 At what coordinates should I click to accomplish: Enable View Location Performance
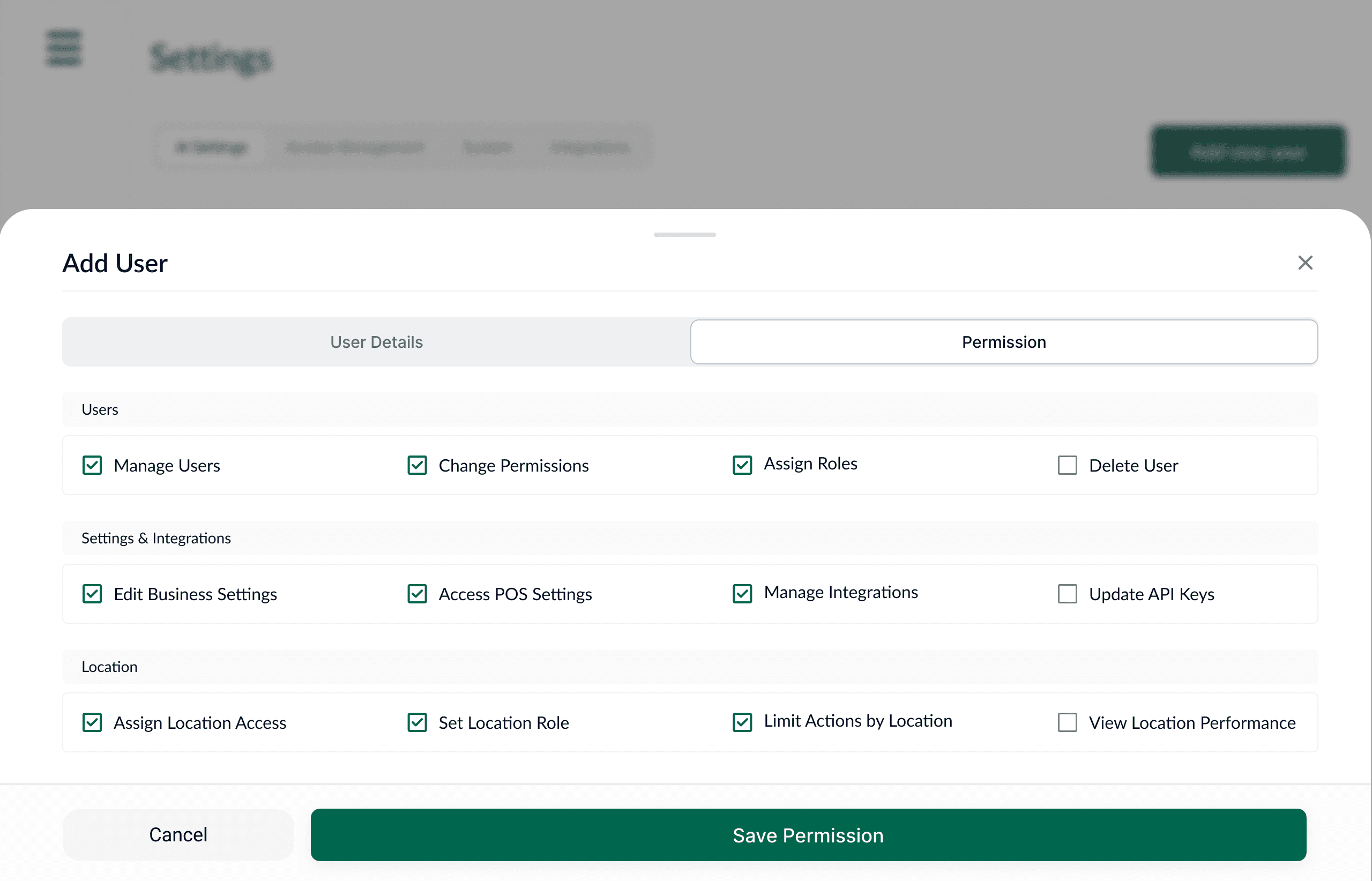1067,722
